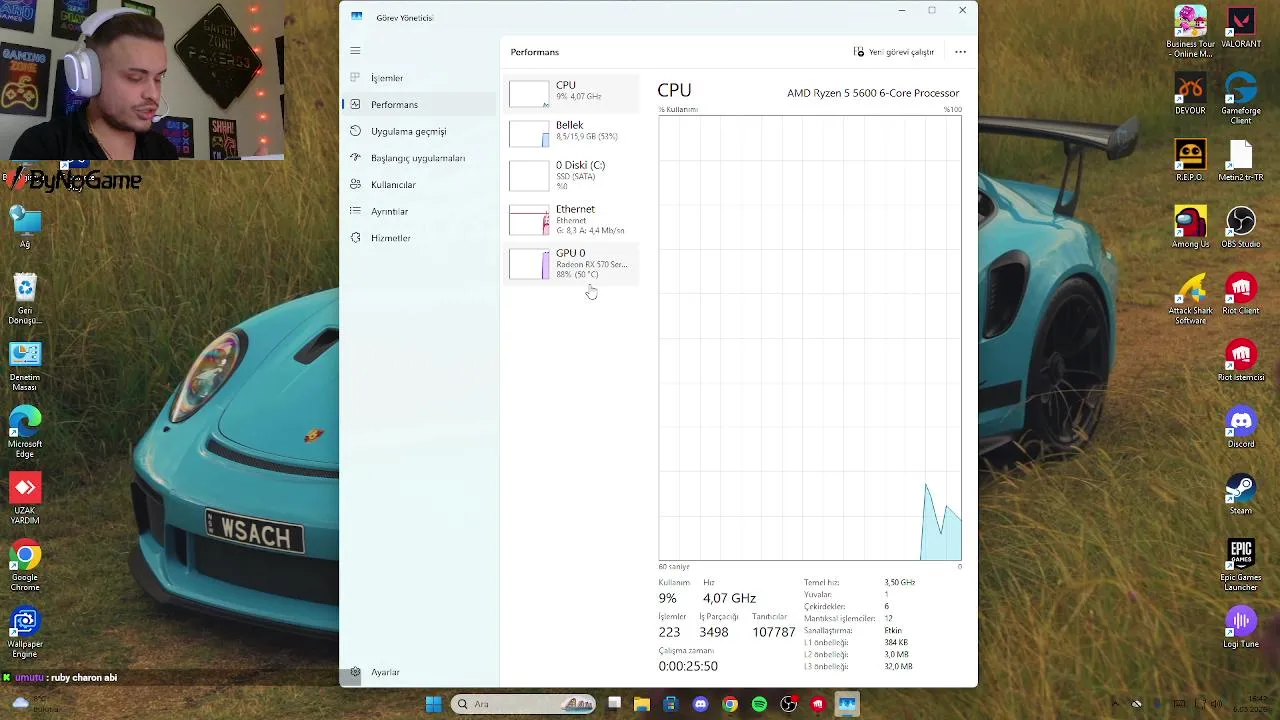This screenshot has height=720, width=1280.
Task: Open Discord desktop shortcut
Action: pos(1241,427)
